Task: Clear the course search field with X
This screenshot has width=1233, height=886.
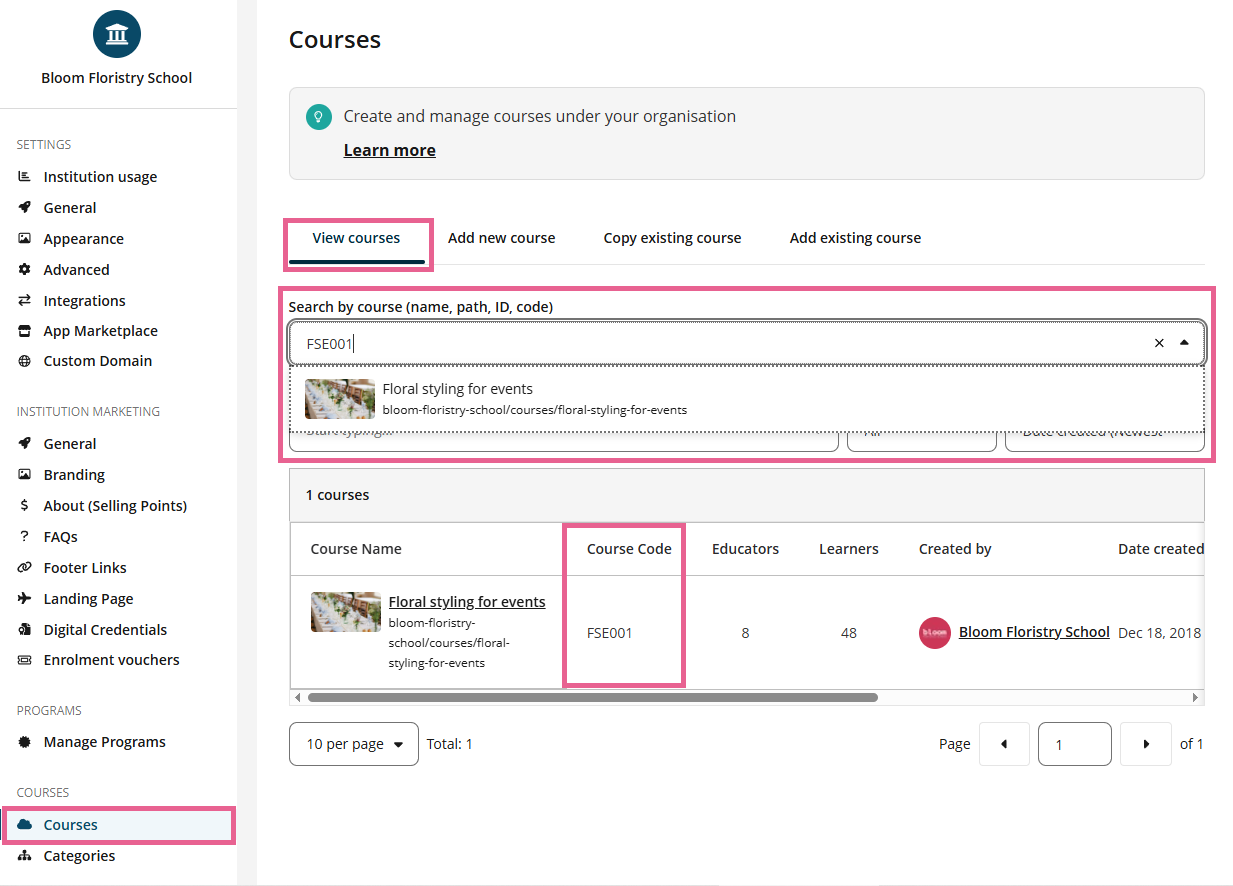Action: tap(1159, 343)
